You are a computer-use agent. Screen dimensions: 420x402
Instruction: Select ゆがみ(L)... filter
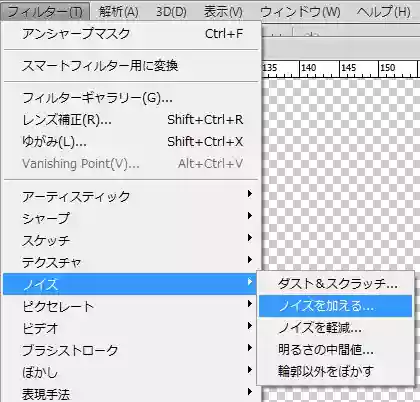(x=131, y=142)
